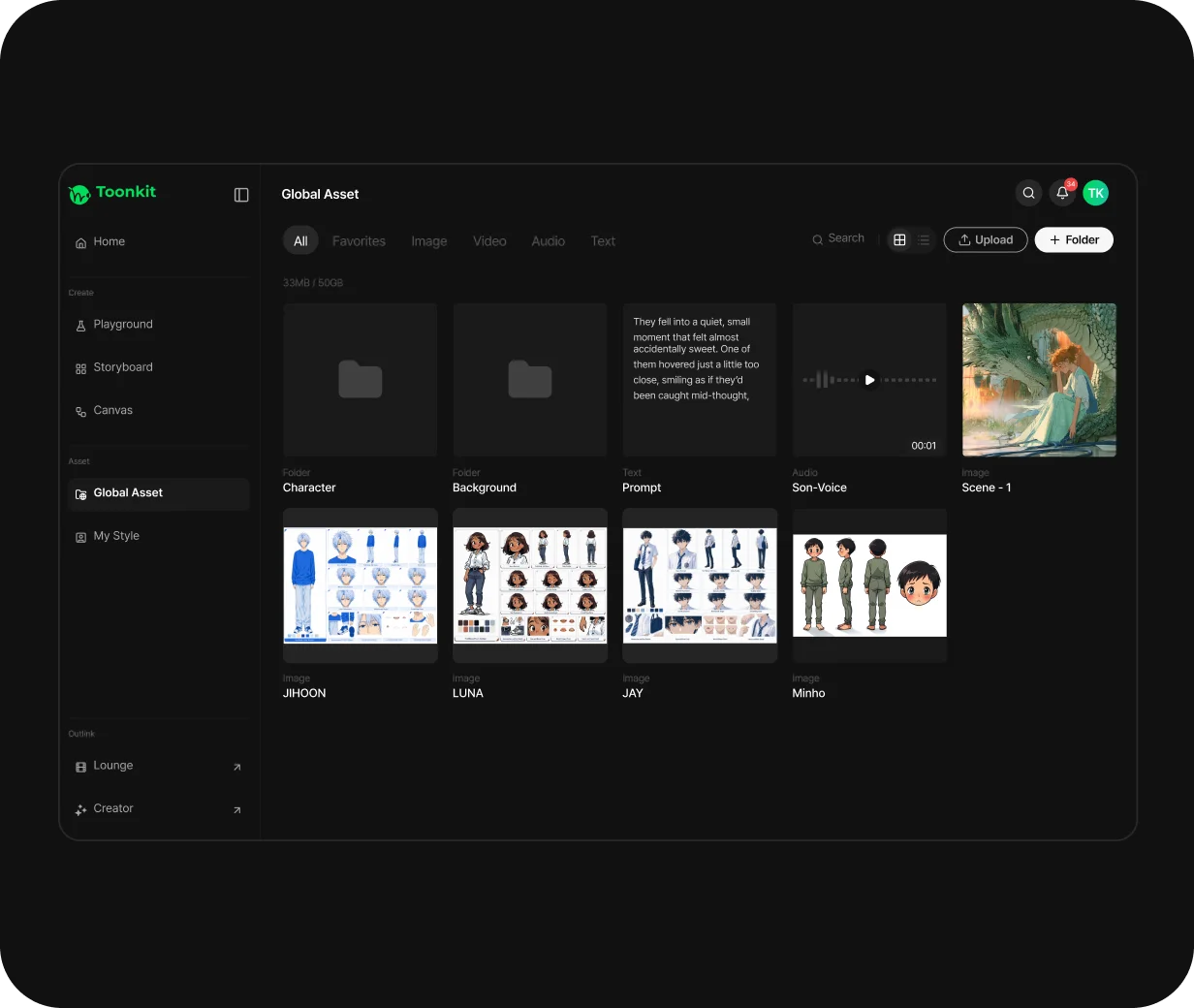The height and width of the screenshot is (1008, 1194).
Task: Switch to the Video filter tab
Action: pos(489,241)
